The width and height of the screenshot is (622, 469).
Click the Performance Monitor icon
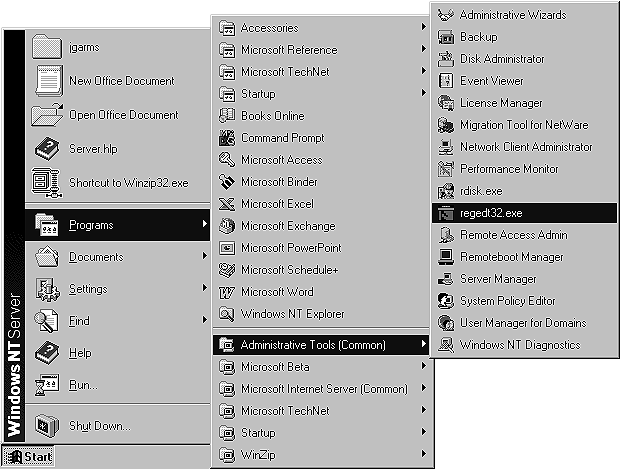(446, 169)
